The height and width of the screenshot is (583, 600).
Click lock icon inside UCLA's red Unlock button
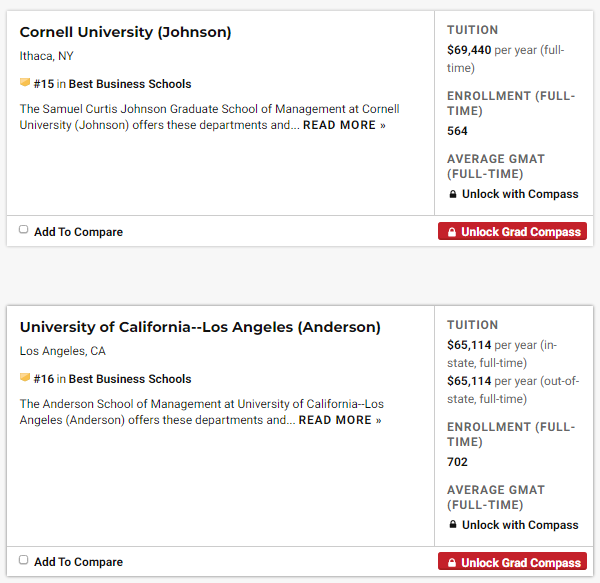(451, 563)
